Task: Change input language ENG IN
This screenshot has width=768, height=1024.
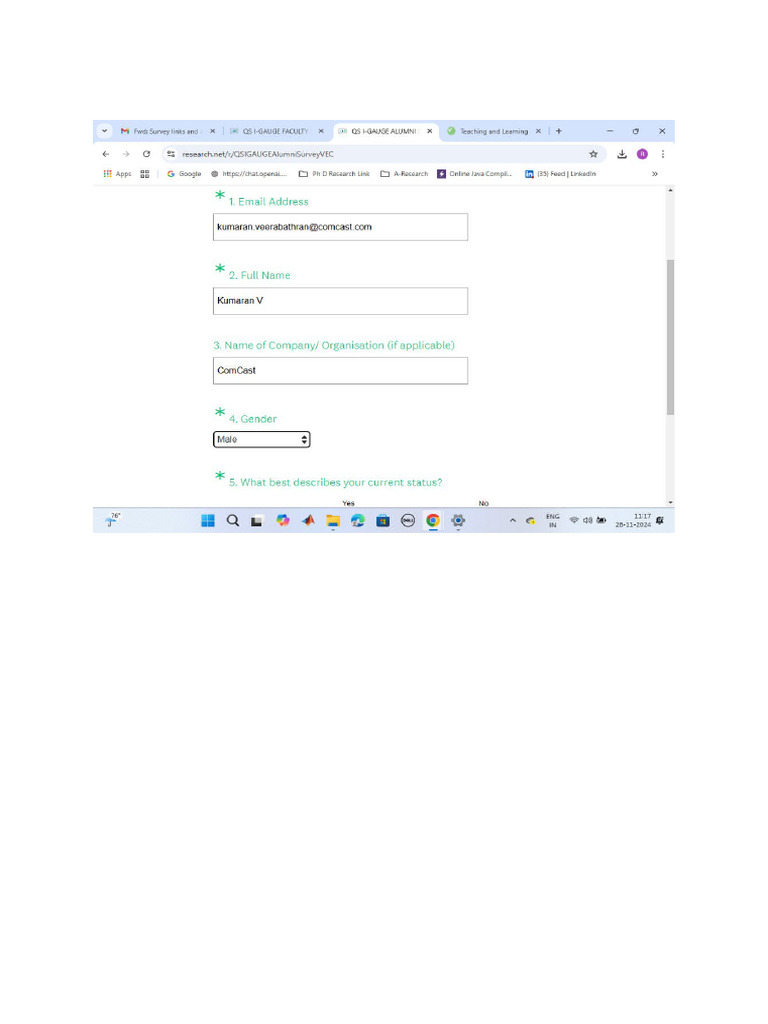Action: [552, 520]
